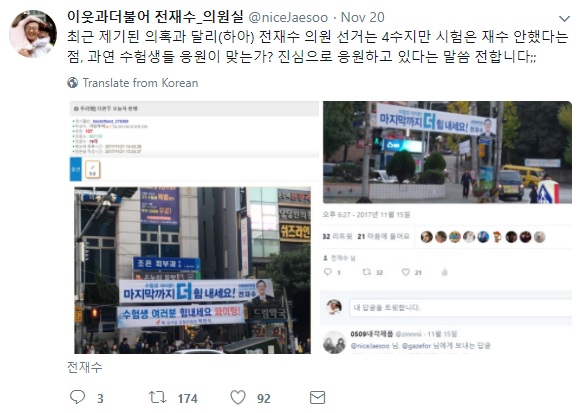Click Translate from Korean link

pyautogui.click(x=140, y=83)
